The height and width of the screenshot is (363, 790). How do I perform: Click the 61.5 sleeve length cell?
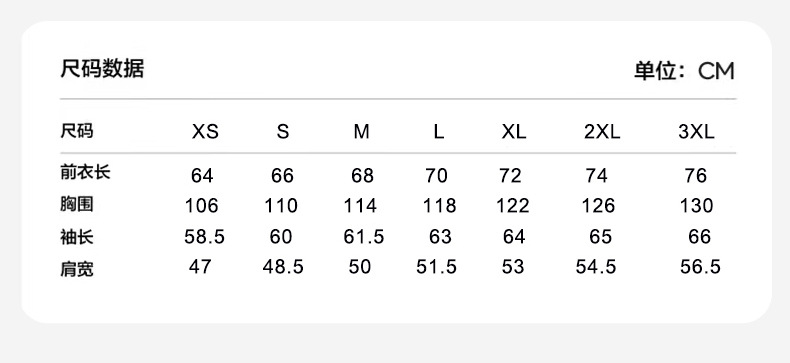click(364, 236)
